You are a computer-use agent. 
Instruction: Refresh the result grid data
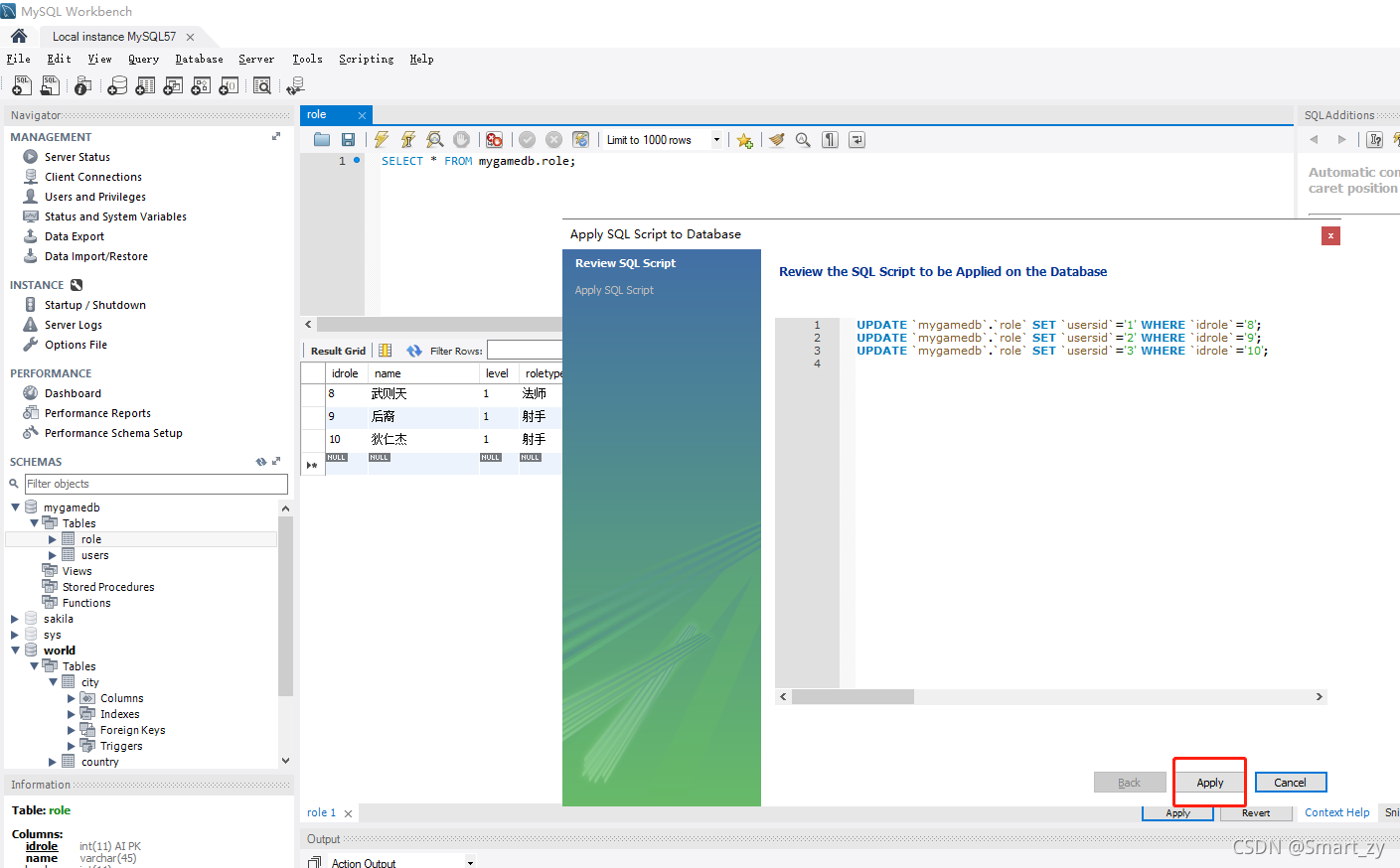[414, 351]
